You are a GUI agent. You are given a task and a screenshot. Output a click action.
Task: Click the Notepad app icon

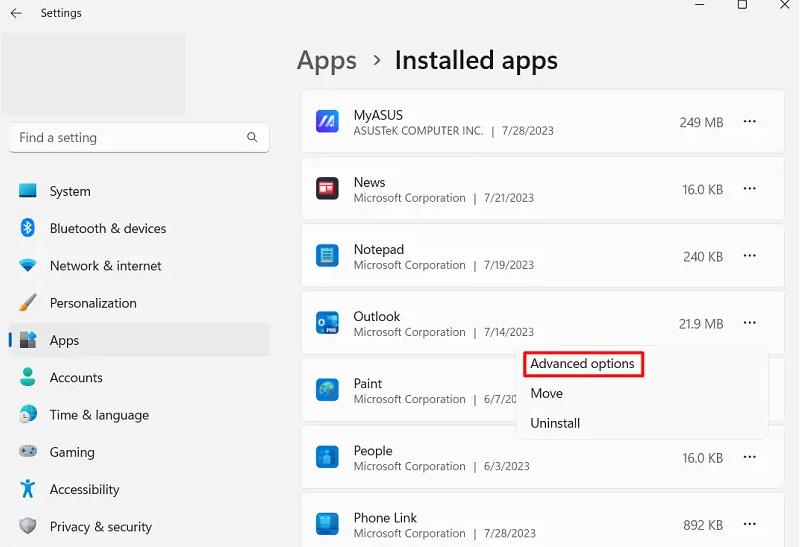[327, 255]
